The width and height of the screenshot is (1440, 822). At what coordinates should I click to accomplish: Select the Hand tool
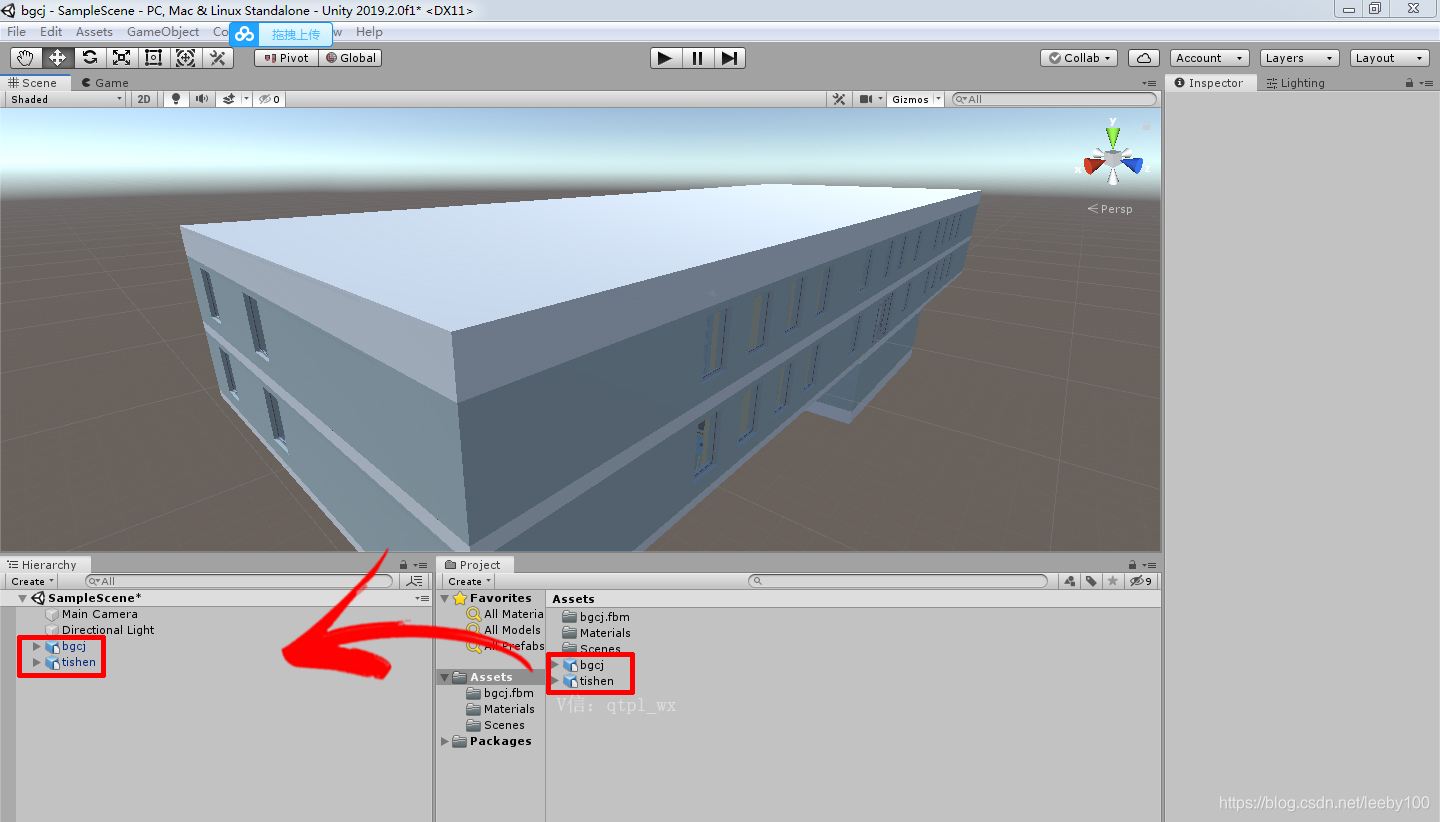point(25,58)
